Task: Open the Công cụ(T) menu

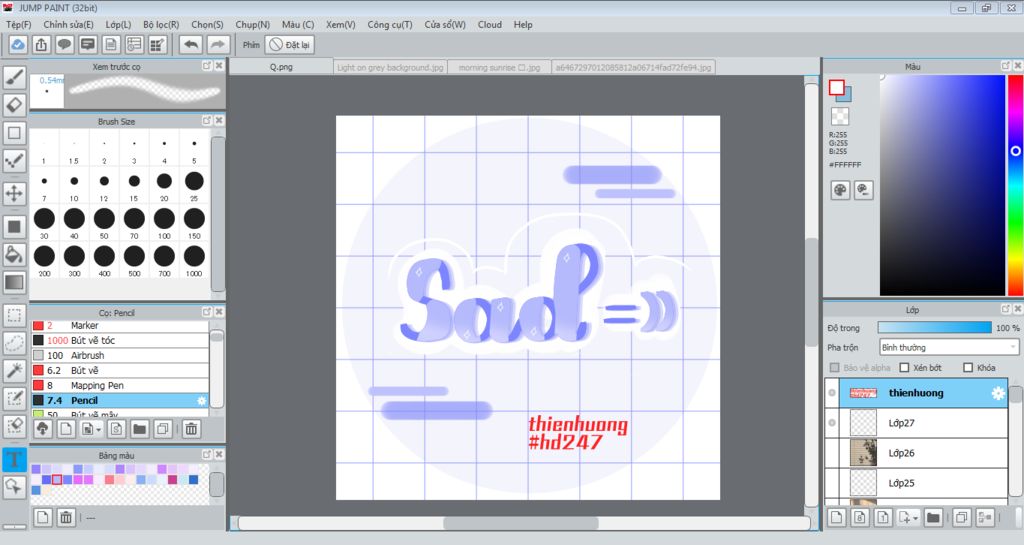Action: 390,24
